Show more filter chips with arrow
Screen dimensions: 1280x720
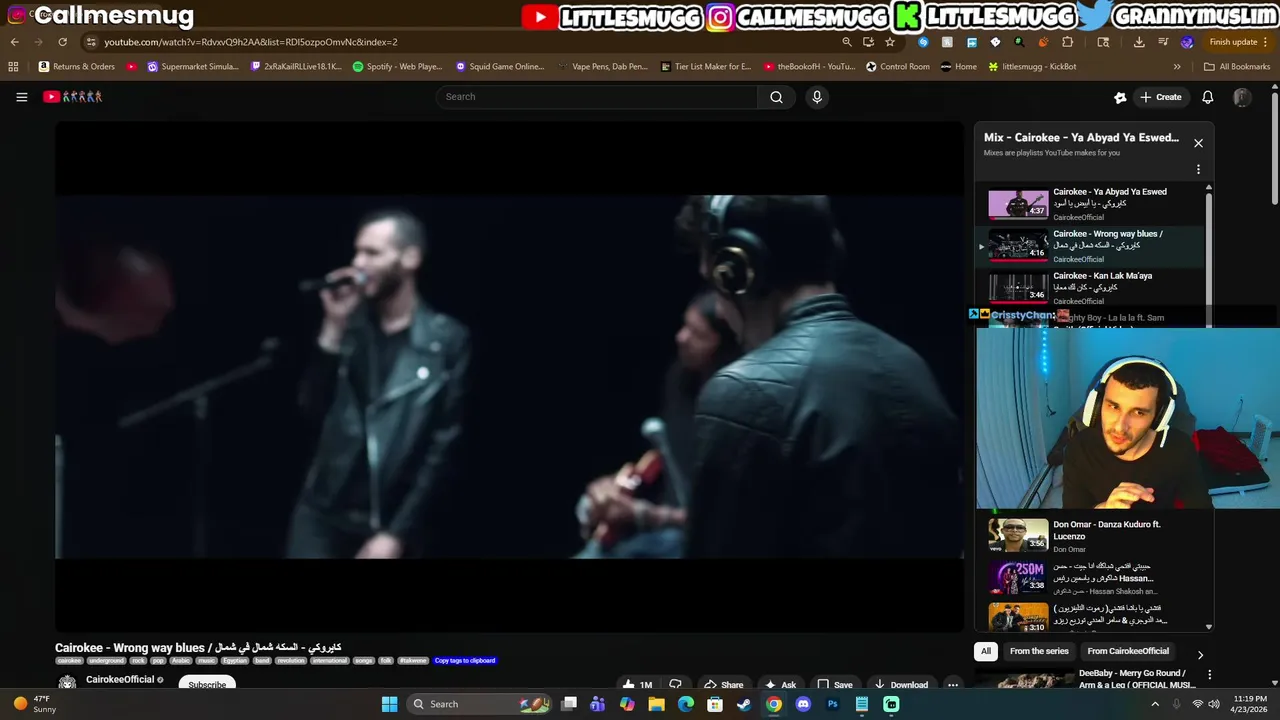coord(1200,655)
